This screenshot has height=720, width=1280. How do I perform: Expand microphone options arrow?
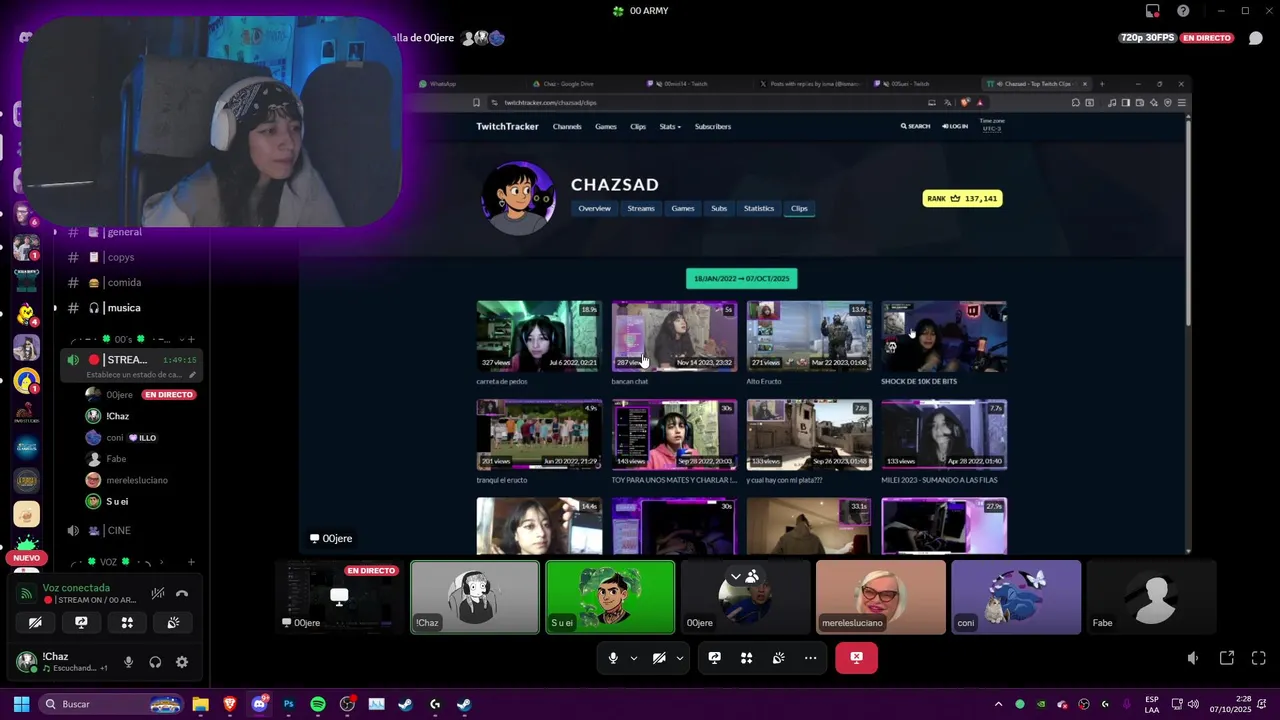[x=634, y=658]
